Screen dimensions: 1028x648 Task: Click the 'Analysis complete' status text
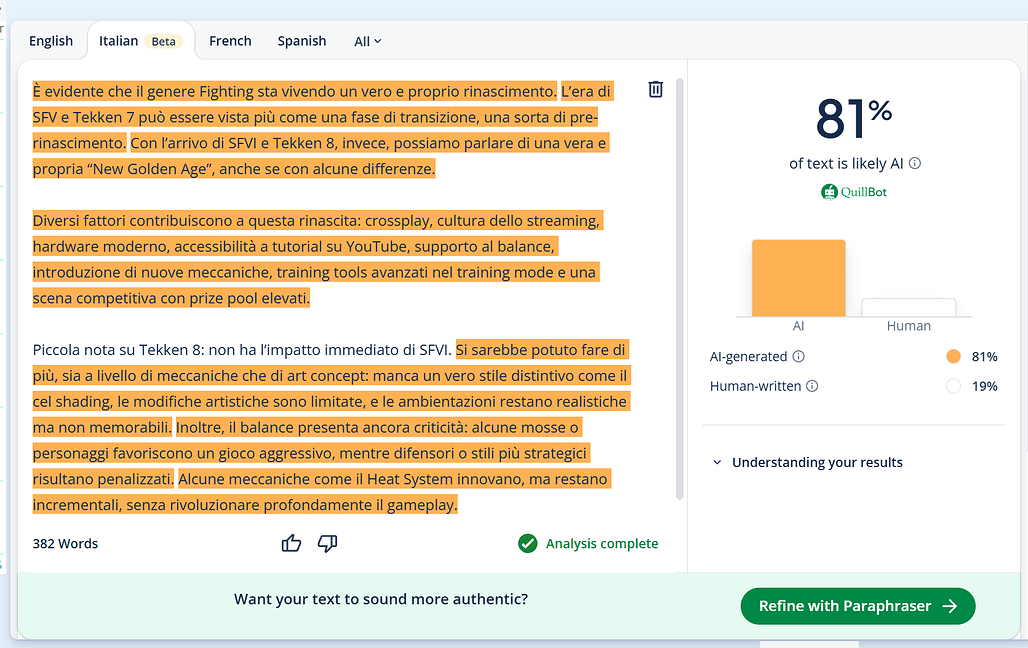[x=602, y=544]
